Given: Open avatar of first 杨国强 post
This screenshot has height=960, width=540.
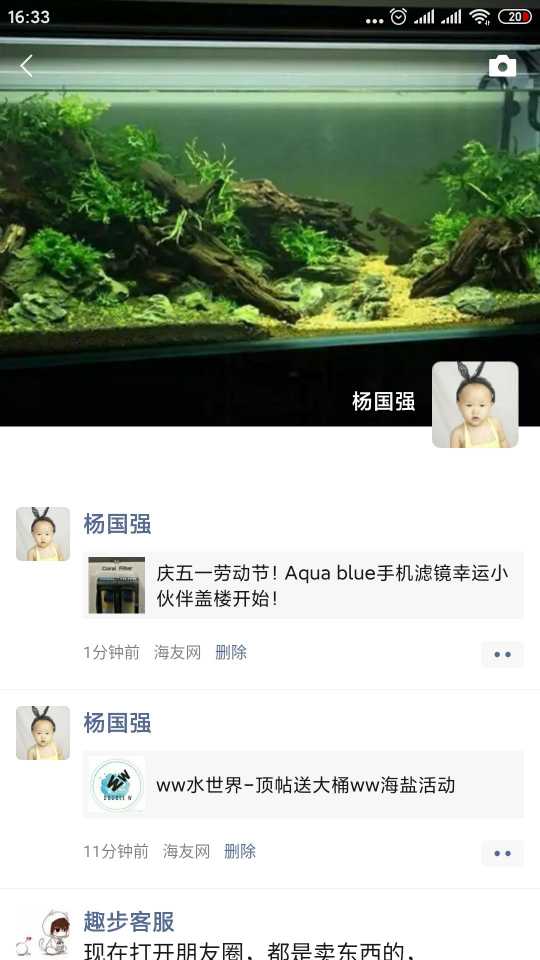Looking at the screenshot, I should tap(43, 534).
